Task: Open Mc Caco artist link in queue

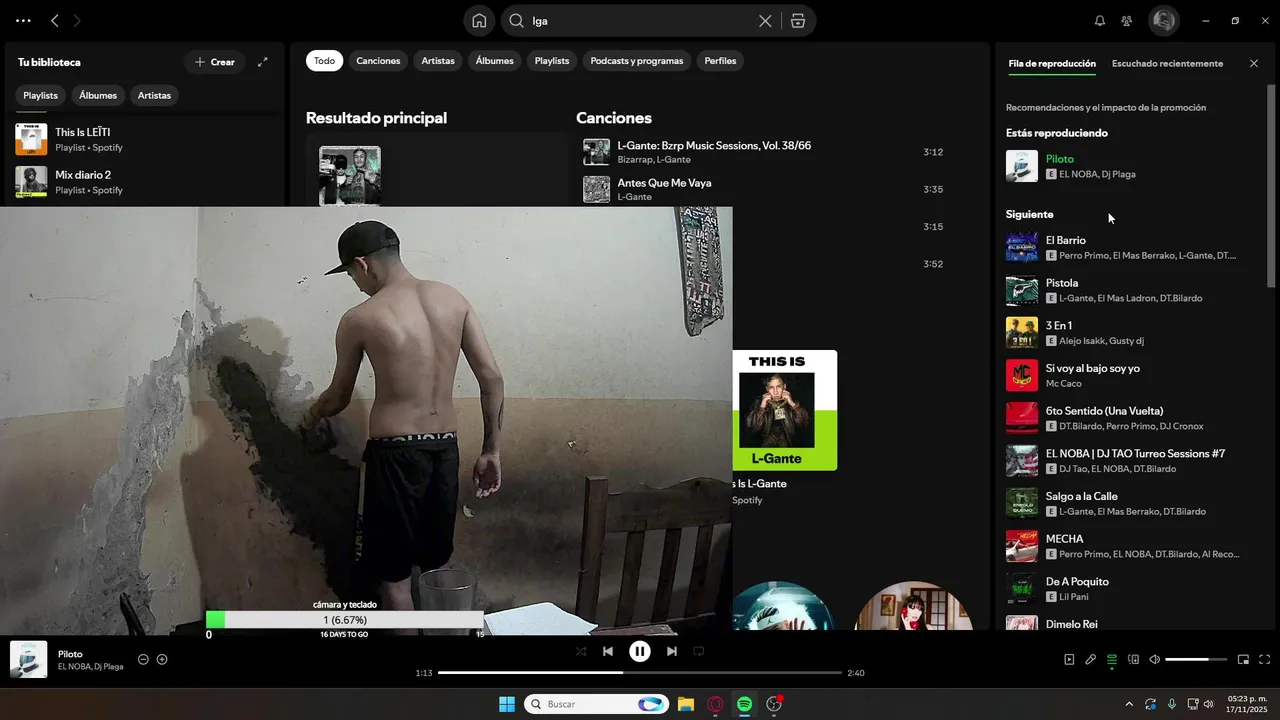Action: pos(1063,384)
